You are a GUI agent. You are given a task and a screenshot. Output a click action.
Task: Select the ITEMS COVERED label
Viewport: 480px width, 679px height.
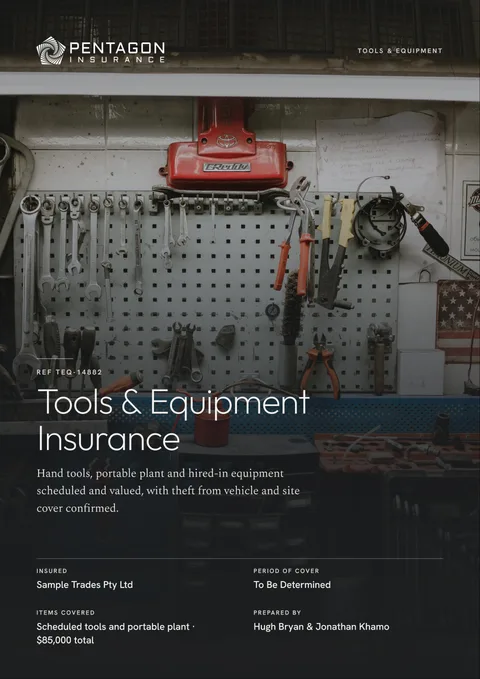click(x=65, y=612)
